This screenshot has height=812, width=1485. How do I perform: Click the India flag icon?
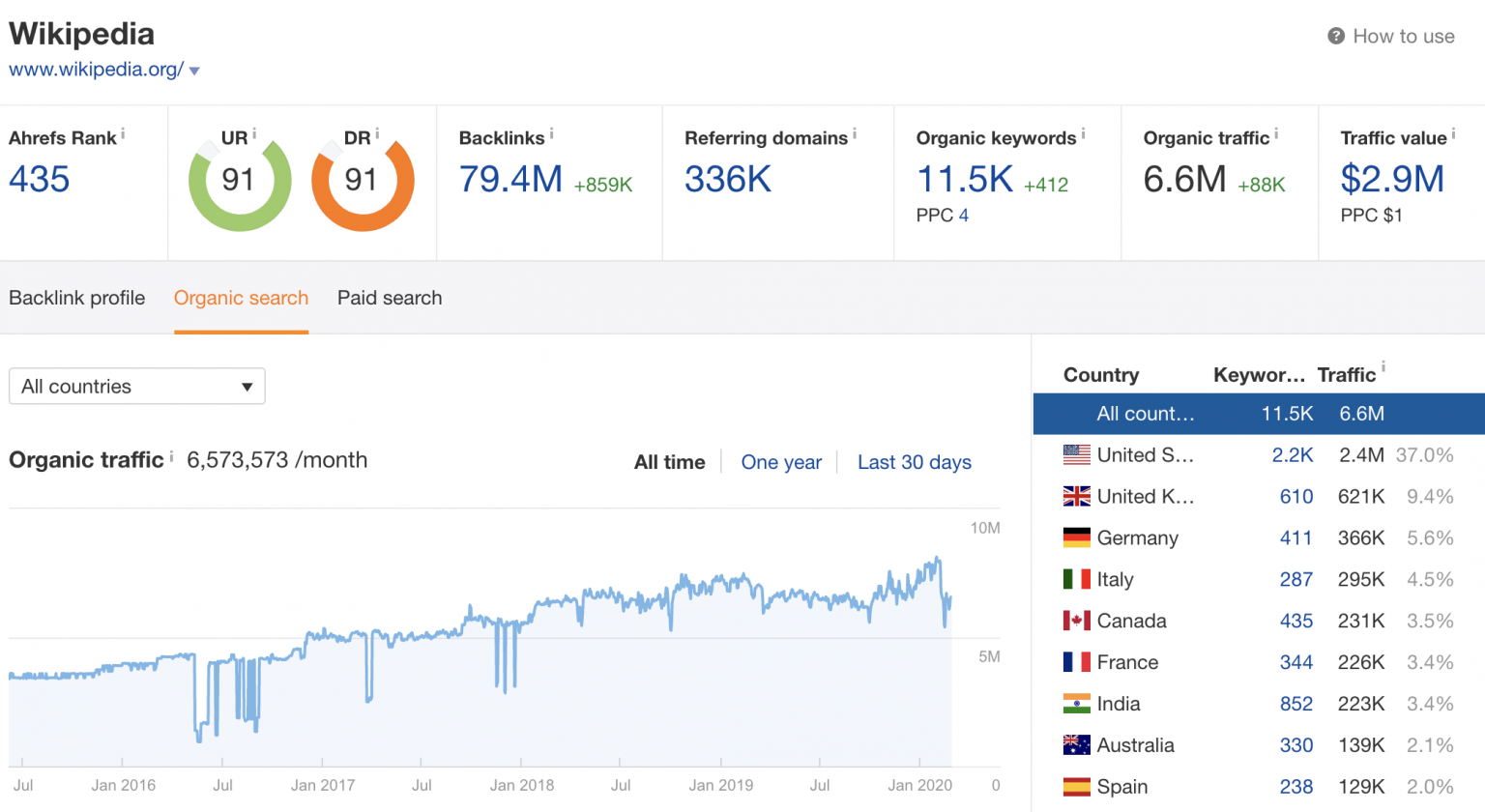[1076, 704]
